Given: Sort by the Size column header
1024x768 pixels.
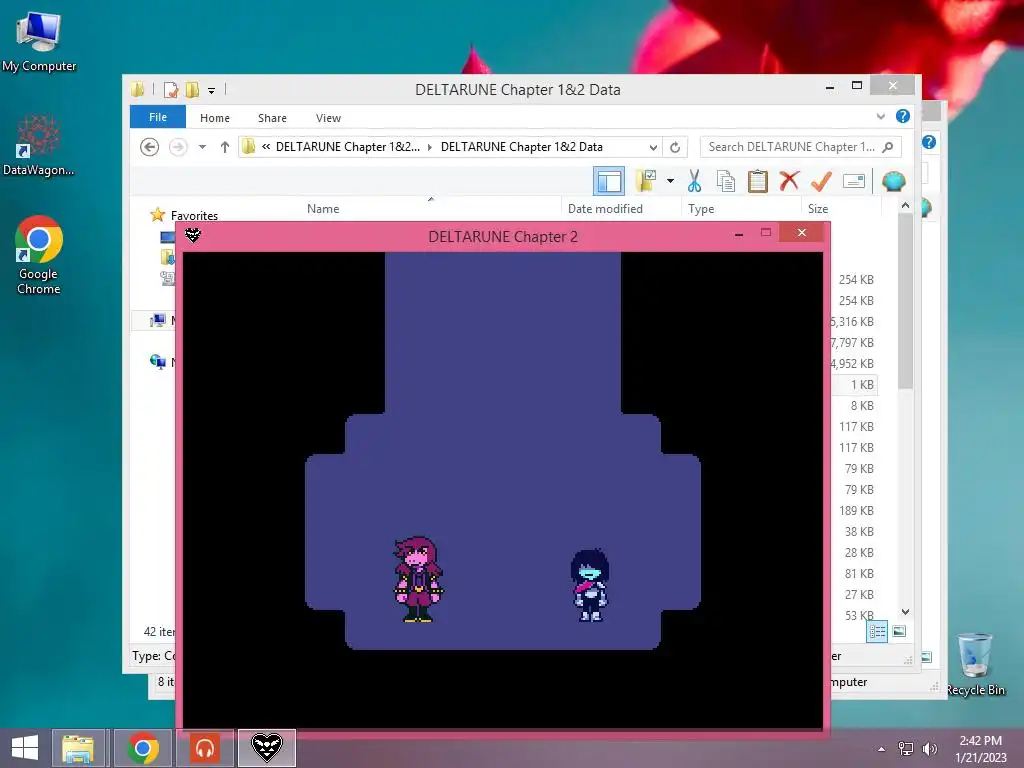Looking at the screenshot, I should click(818, 209).
